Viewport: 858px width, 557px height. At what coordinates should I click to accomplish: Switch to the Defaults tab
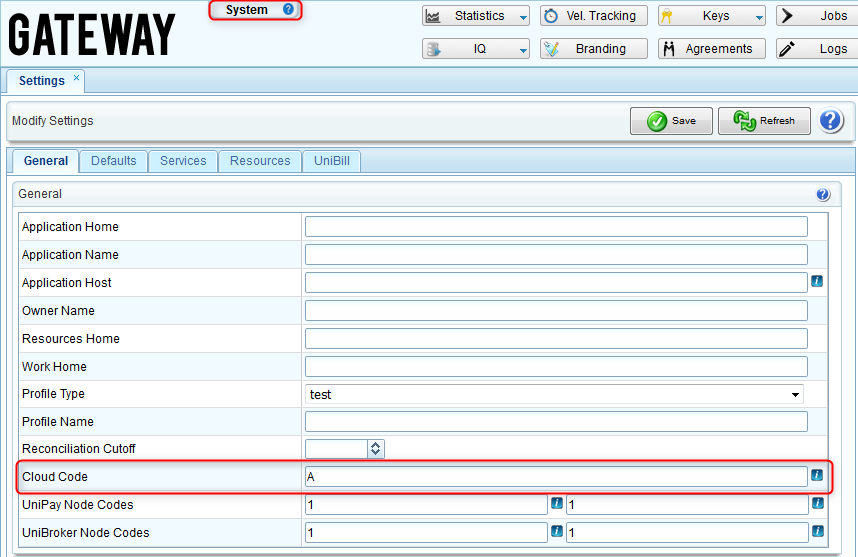click(113, 161)
